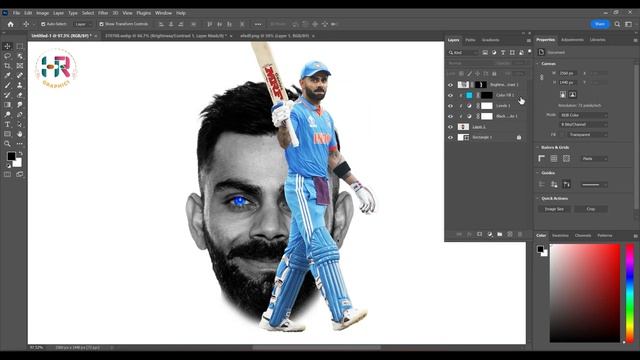This screenshot has height=360, width=640.
Task: Select the Frame tool
Action: point(20,66)
